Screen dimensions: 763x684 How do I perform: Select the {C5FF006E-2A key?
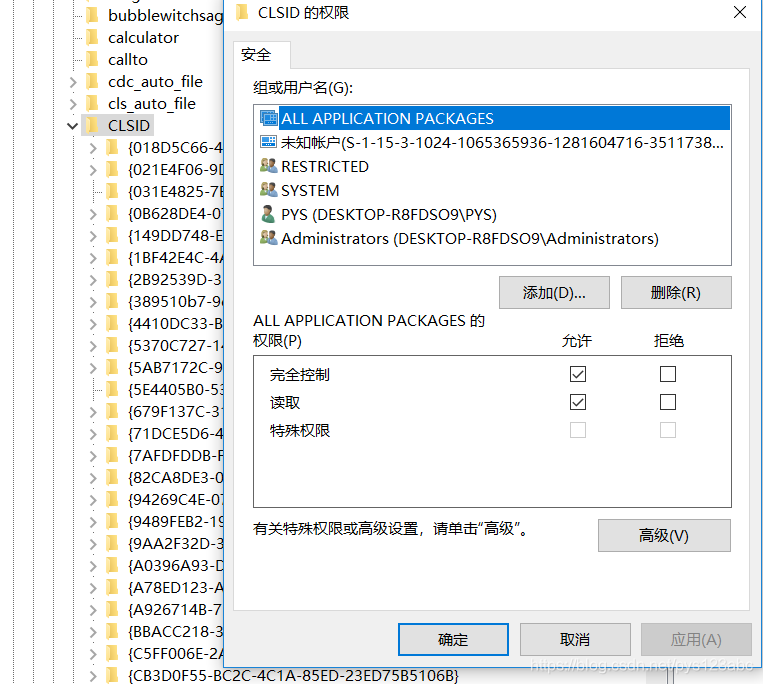(175, 654)
